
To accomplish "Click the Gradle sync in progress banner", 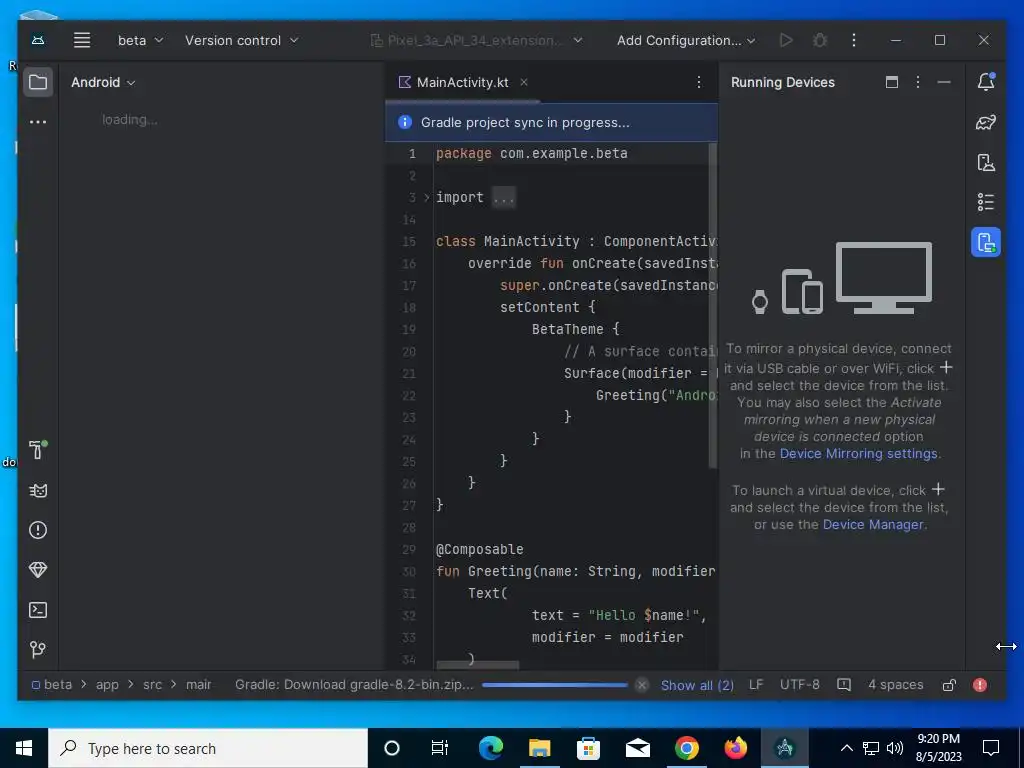I will [x=551, y=122].
